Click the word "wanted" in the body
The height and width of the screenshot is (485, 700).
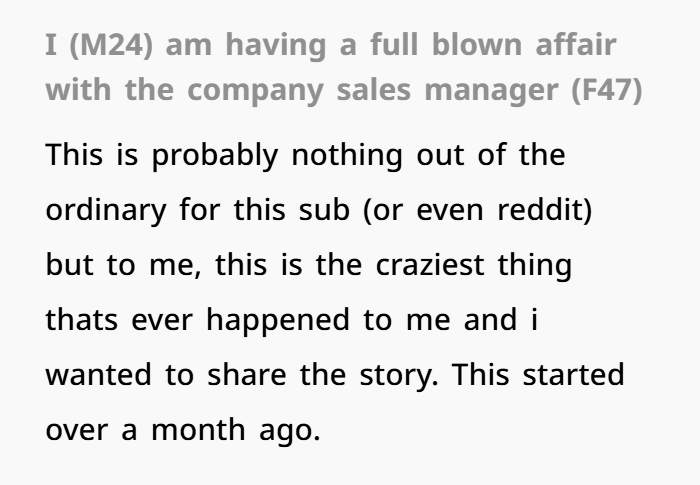pyautogui.click(x=99, y=375)
